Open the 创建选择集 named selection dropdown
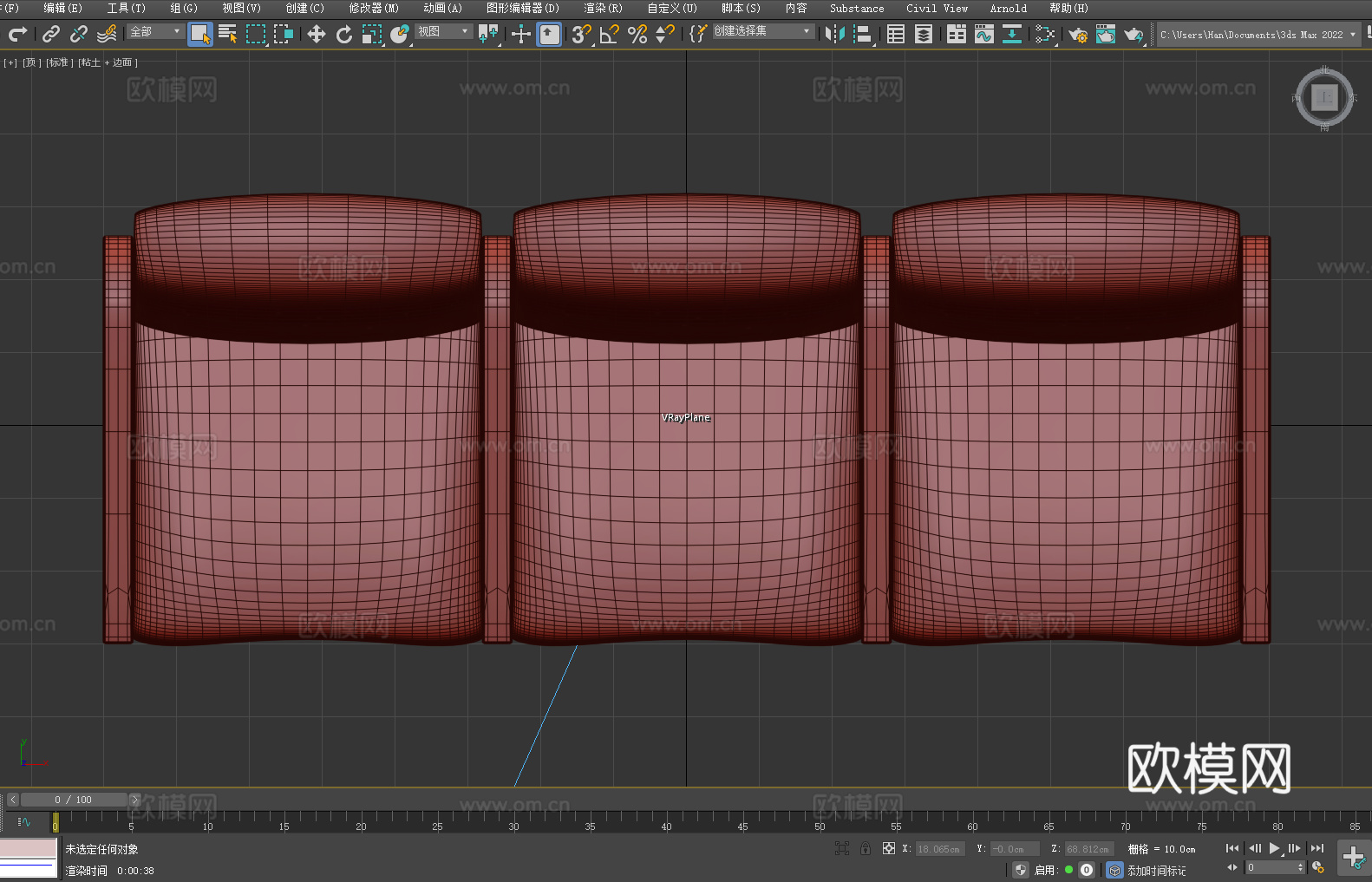 763,31
